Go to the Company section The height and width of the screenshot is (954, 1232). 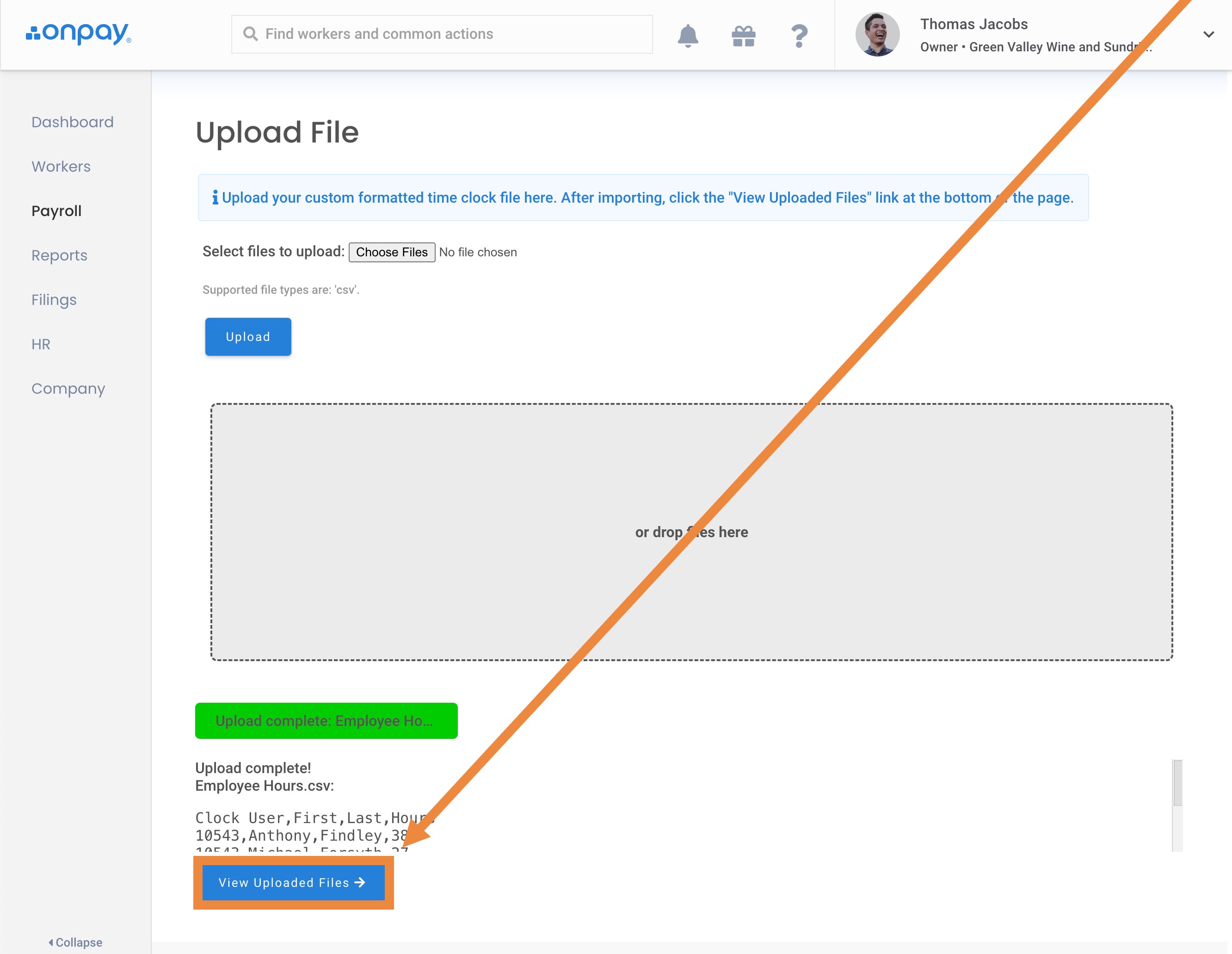pos(68,388)
